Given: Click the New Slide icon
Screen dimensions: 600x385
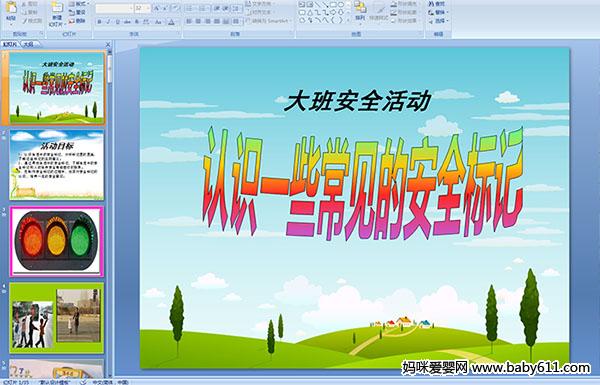Looking at the screenshot, I should 57,12.
